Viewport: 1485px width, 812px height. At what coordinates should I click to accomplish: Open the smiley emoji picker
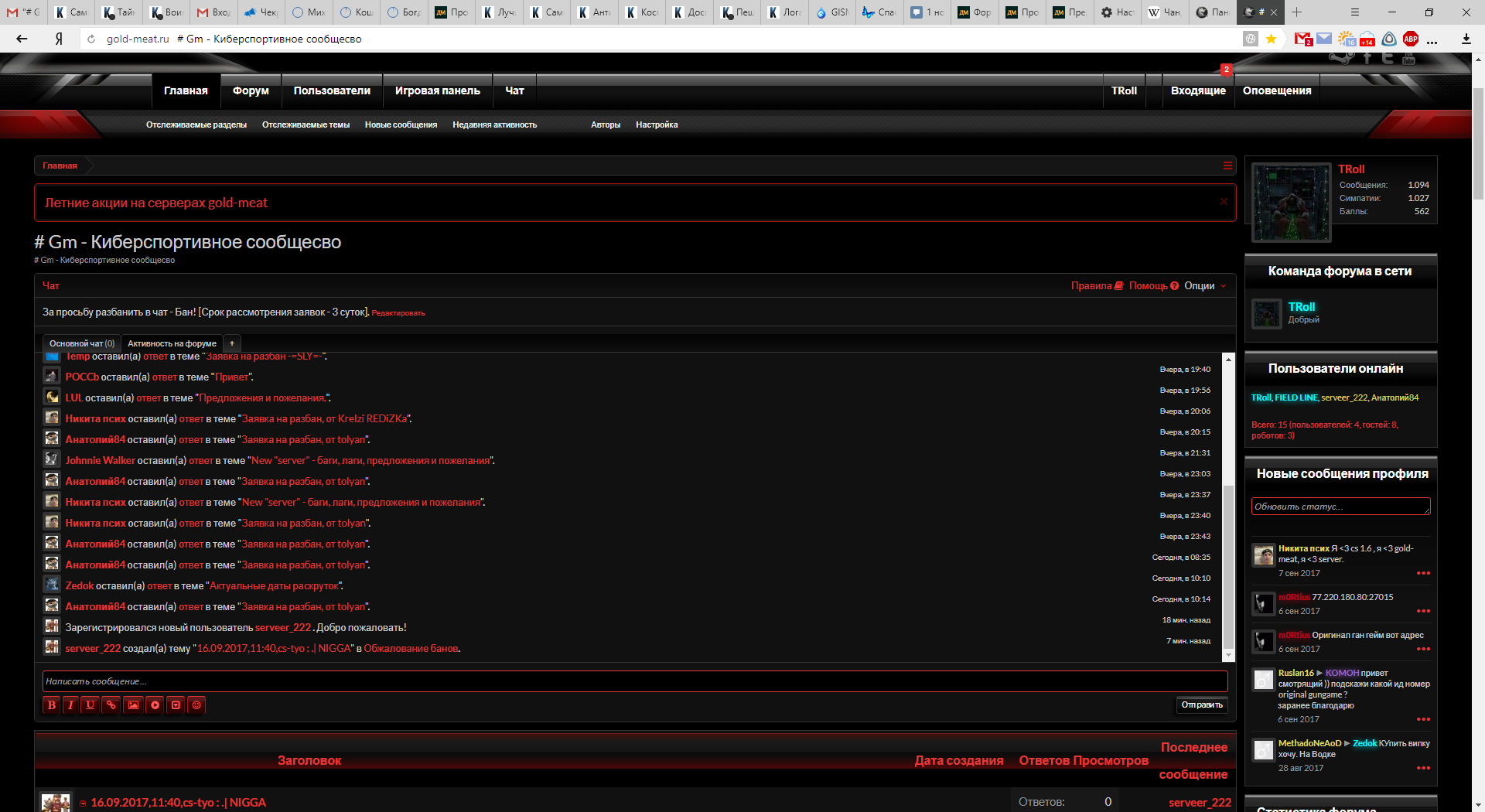point(196,705)
